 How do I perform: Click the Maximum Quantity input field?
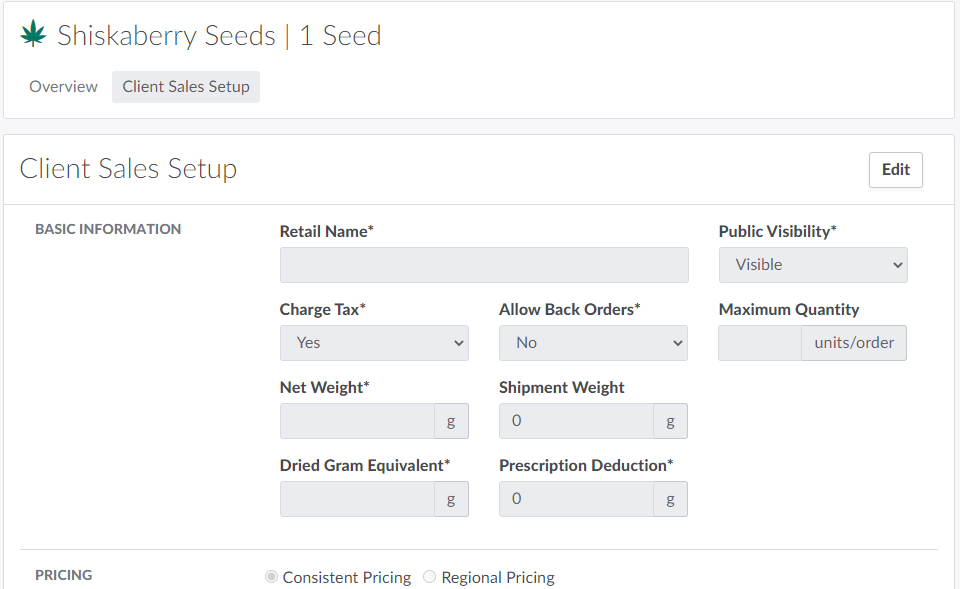tap(760, 343)
